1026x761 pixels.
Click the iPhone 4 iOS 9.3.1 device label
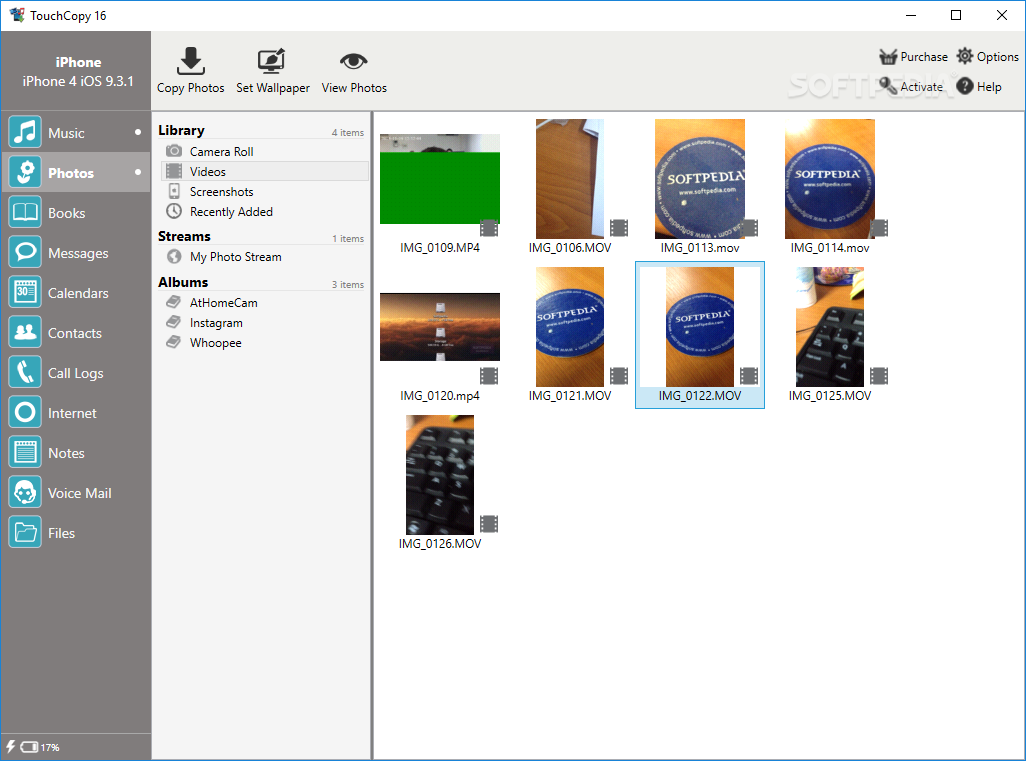pos(78,81)
